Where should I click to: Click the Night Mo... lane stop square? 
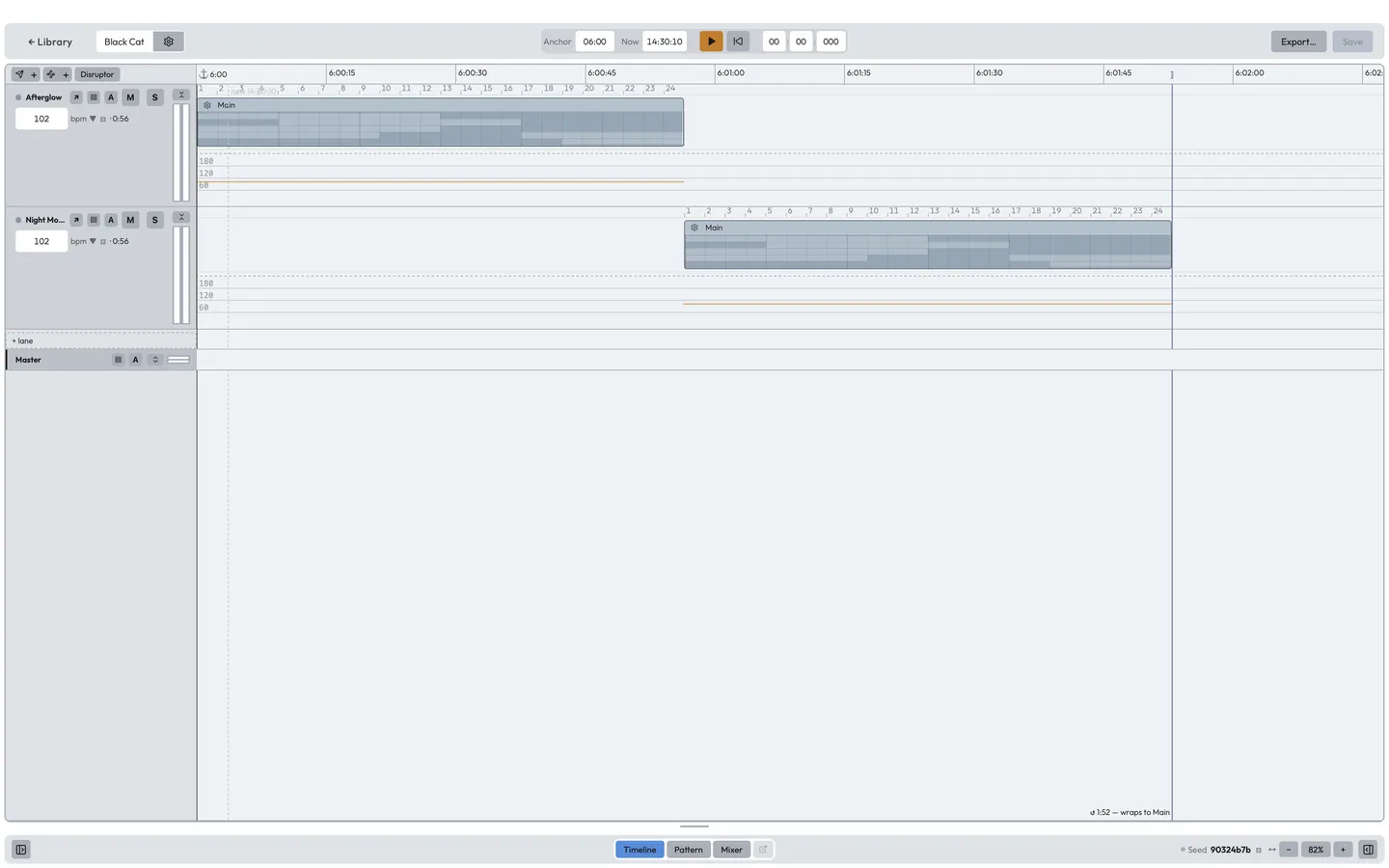[94, 220]
